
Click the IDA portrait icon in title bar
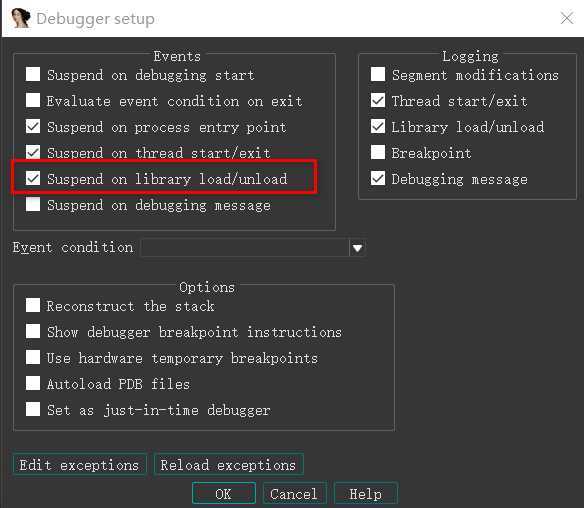[x=20, y=18]
